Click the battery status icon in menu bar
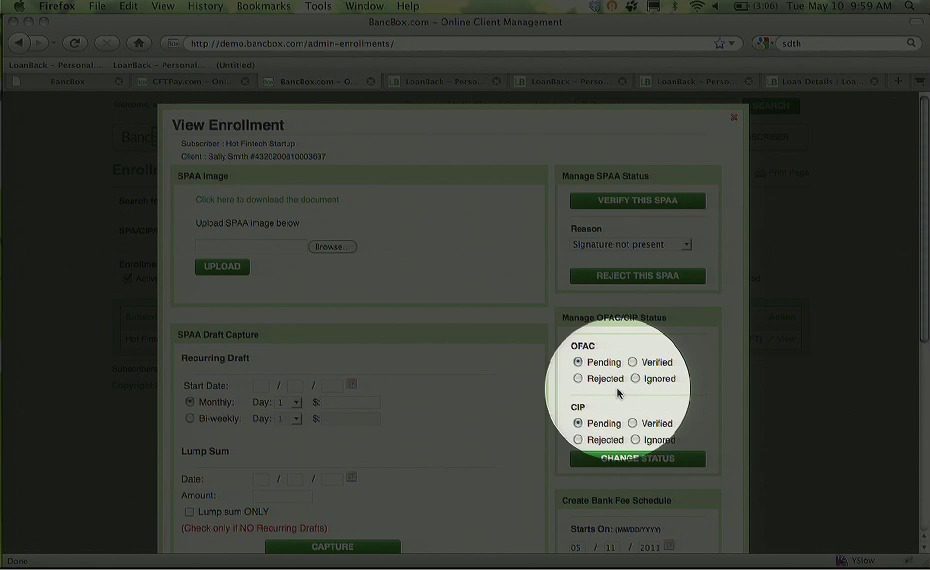The image size is (930, 570). click(x=741, y=7)
